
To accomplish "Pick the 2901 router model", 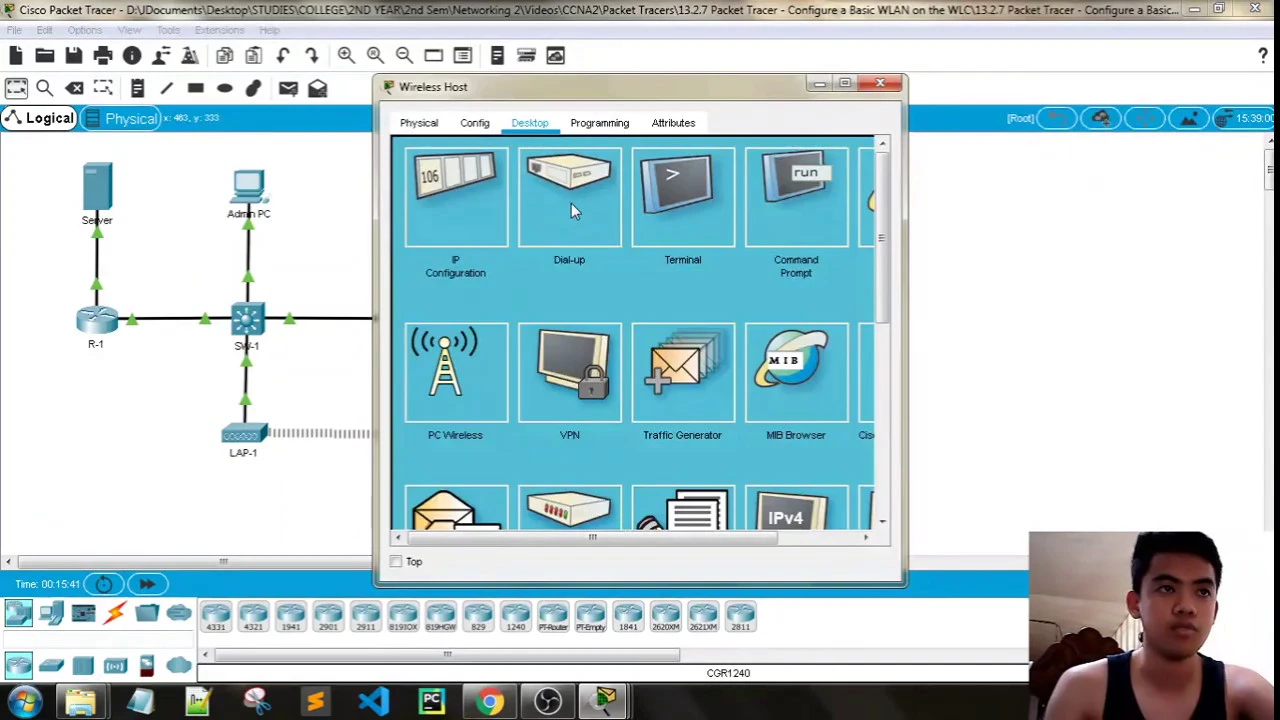I will (x=328, y=617).
